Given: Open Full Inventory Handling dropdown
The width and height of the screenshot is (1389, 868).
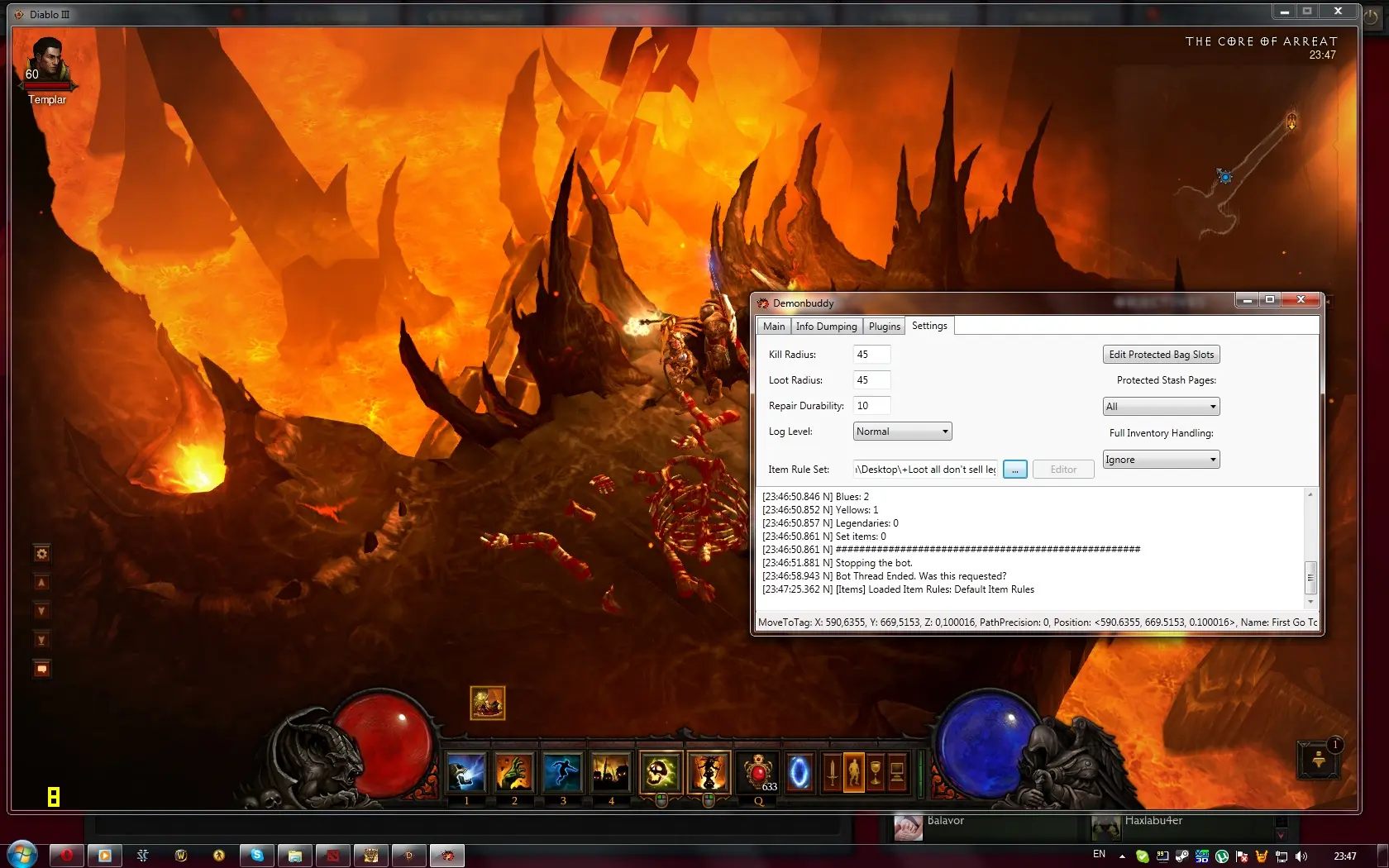Looking at the screenshot, I should [1161, 460].
